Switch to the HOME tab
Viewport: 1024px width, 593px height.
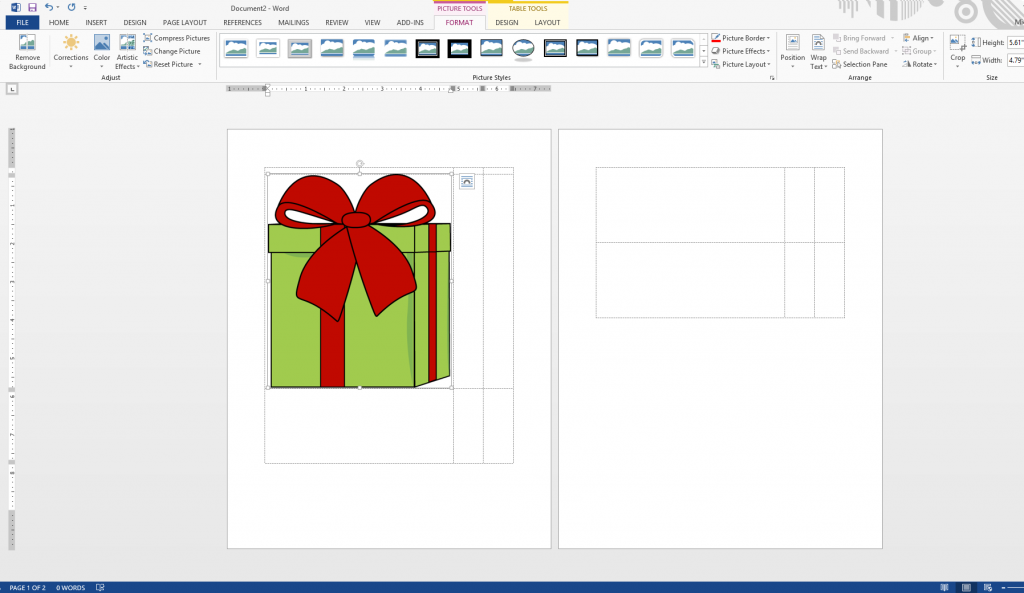pos(59,22)
